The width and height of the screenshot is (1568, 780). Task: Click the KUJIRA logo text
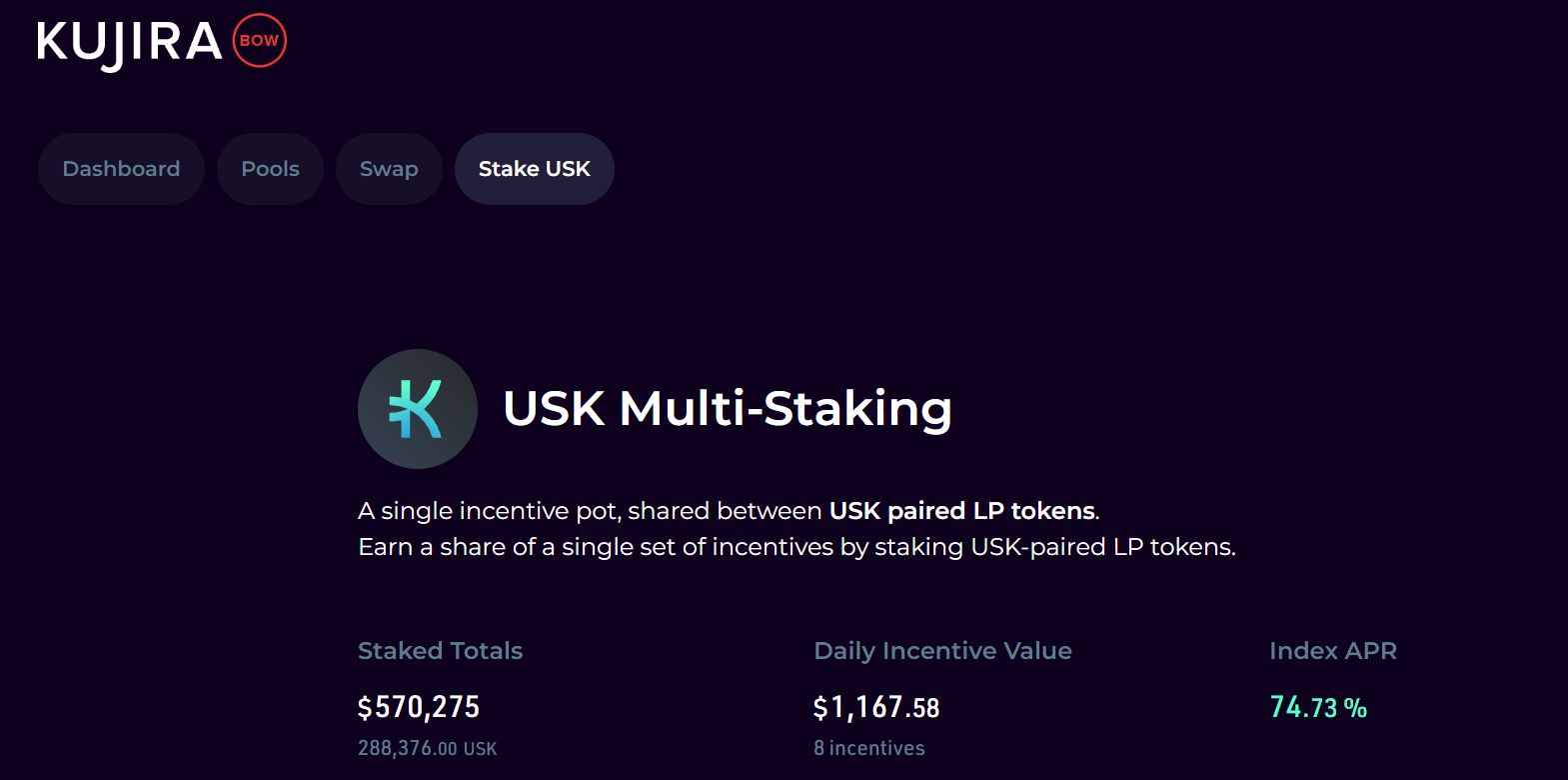point(129,43)
